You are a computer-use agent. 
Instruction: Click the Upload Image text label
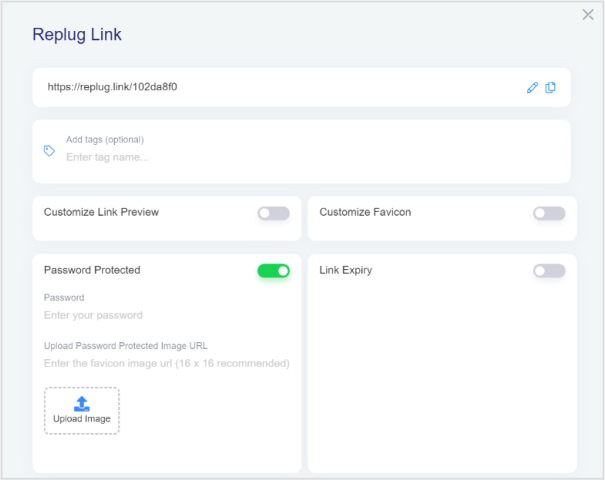pyautogui.click(x=82, y=419)
